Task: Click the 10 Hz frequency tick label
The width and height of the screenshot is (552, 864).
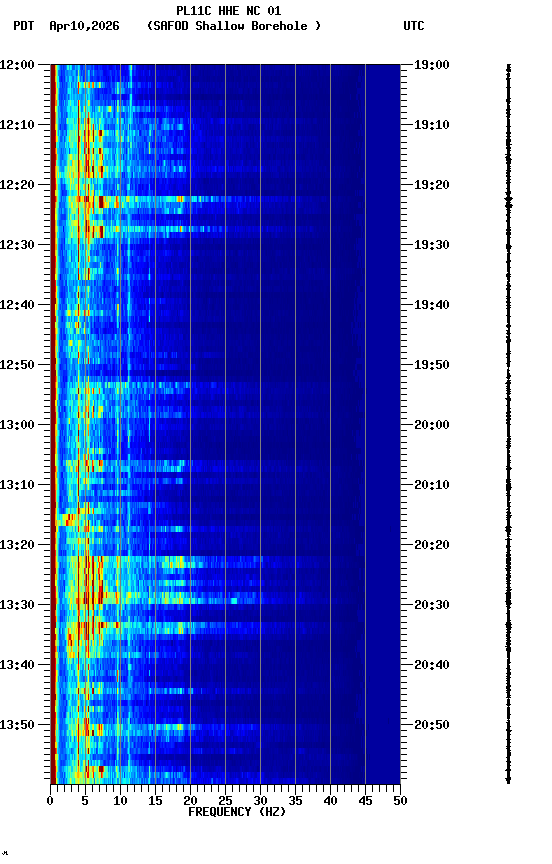Action: (120, 801)
